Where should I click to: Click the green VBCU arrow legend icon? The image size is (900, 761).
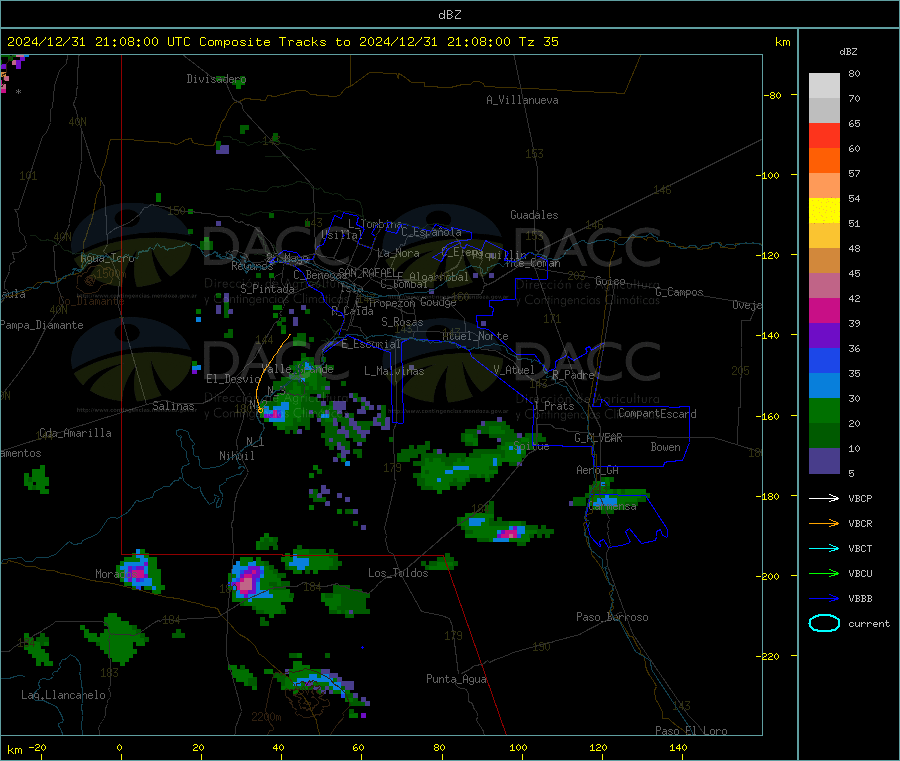[824, 573]
